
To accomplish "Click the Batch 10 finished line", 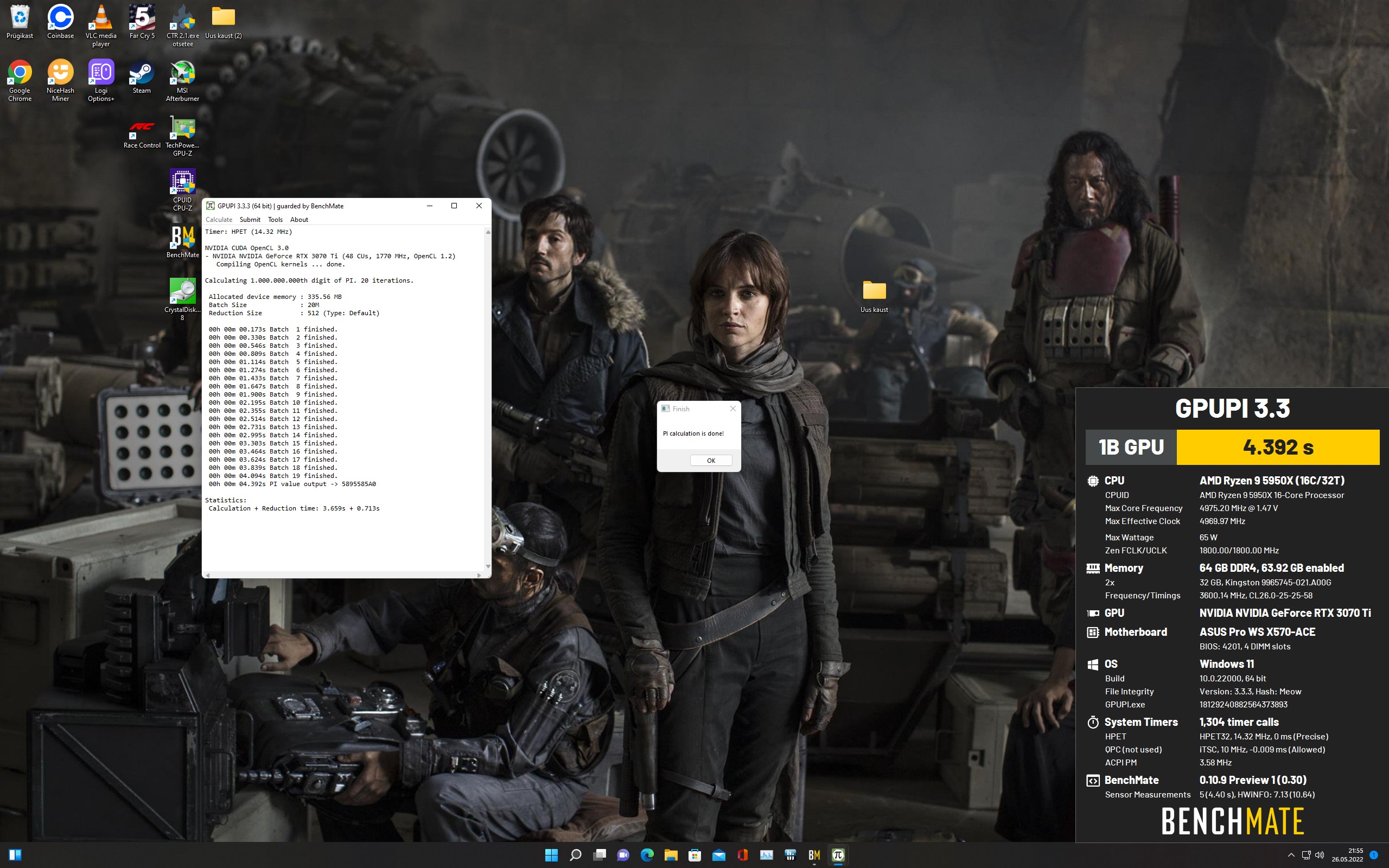I will click(272, 403).
